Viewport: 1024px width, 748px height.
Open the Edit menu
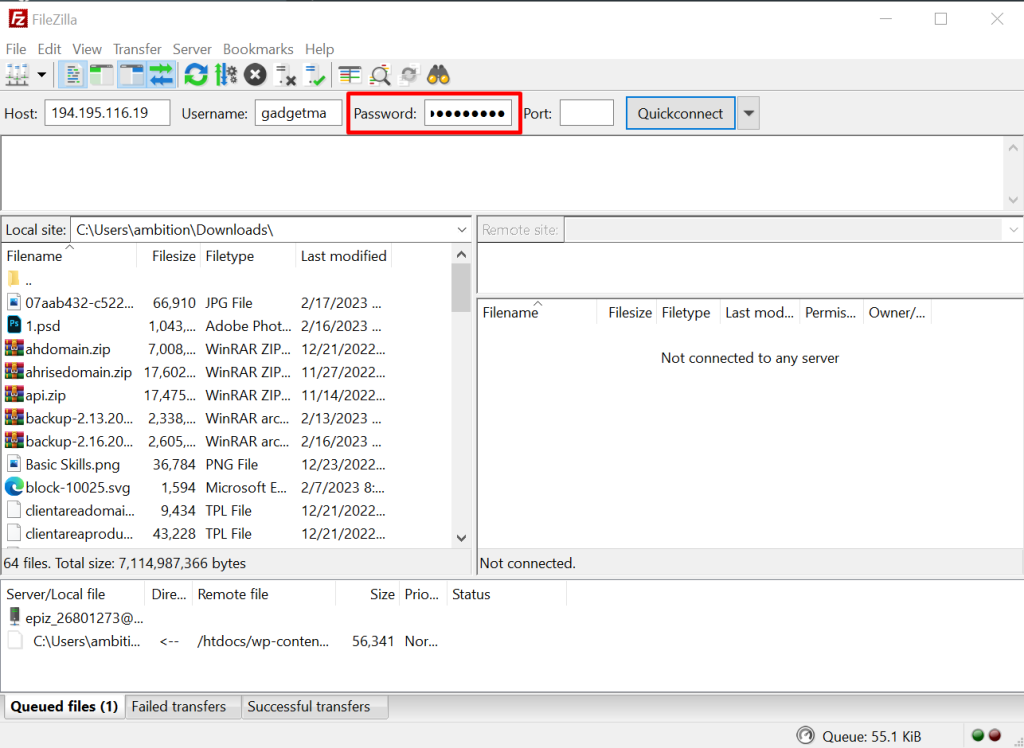[49, 49]
